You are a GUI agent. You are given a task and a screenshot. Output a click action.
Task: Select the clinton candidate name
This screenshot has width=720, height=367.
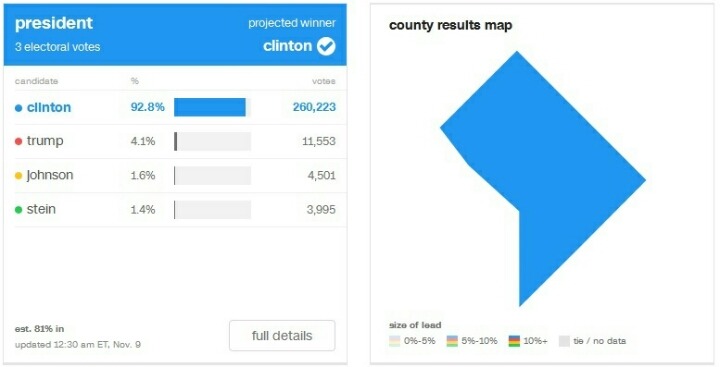(49, 107)
